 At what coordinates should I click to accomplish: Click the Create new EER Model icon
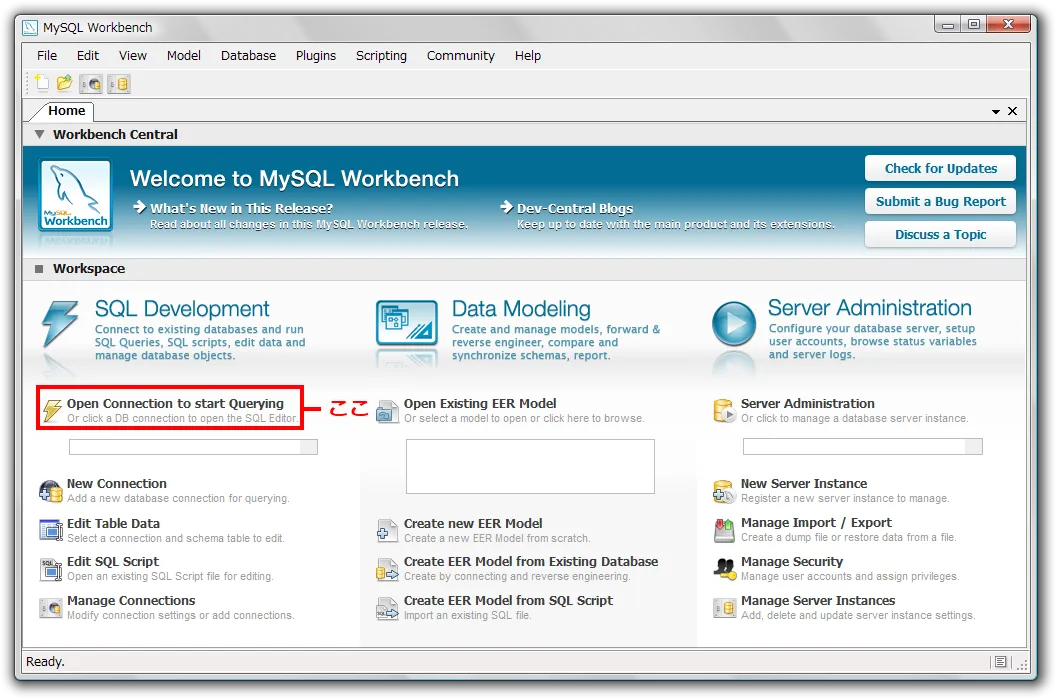point(387,530)
